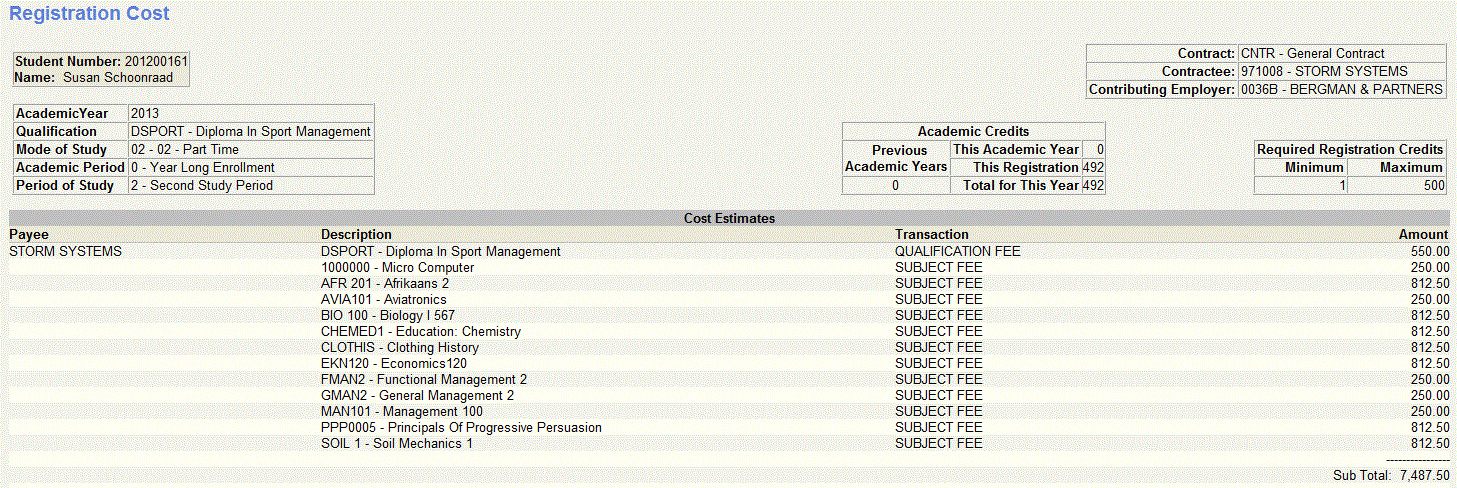Screen dimensions: 1457x488
Task: Click the QUALIFICATION FEE transaction entry
Action: tap(957, 252)
